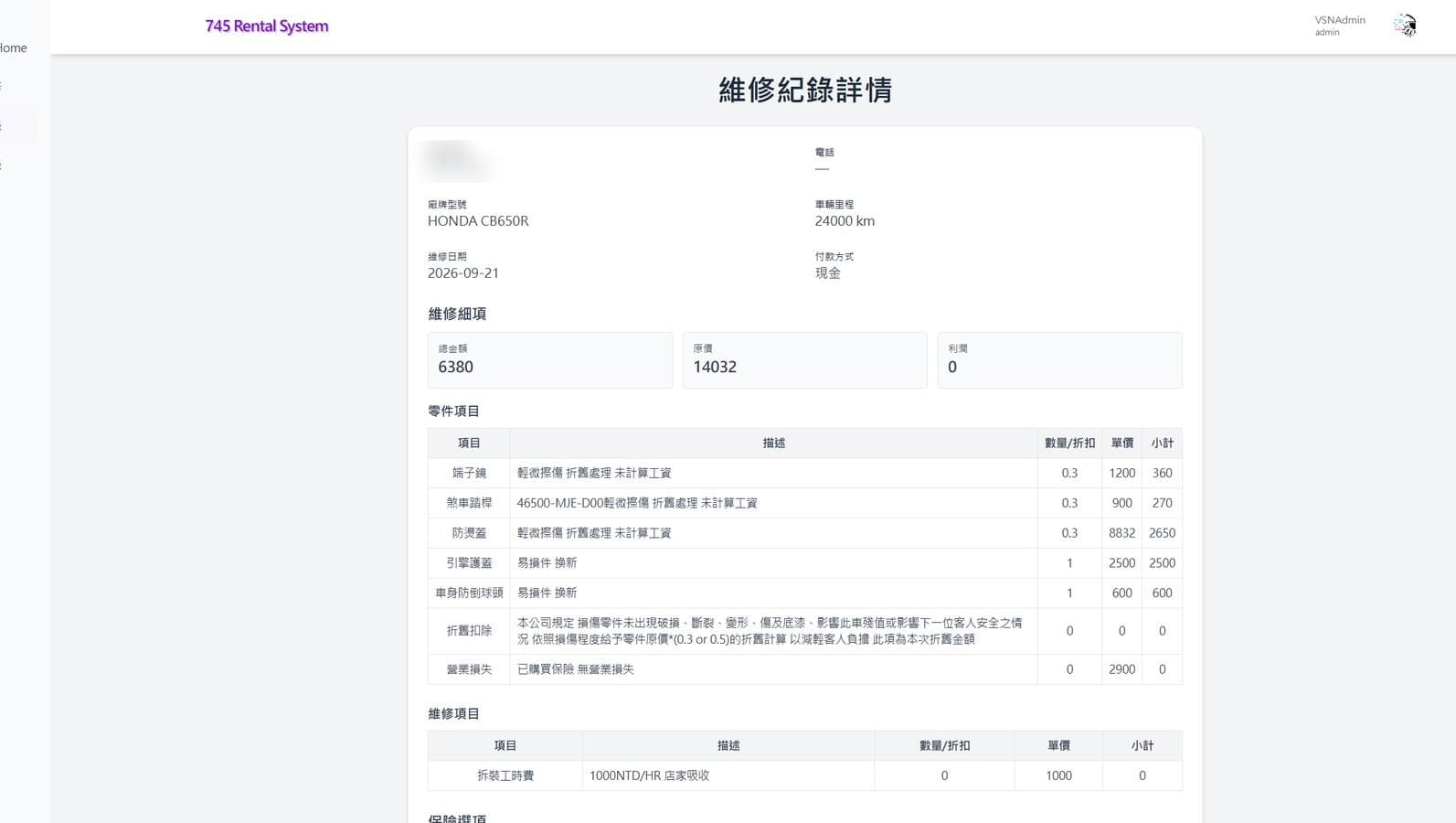Open the VSNAdmin avatar icon
The height and width of the screenshot is (823, 1456).
1405,26
